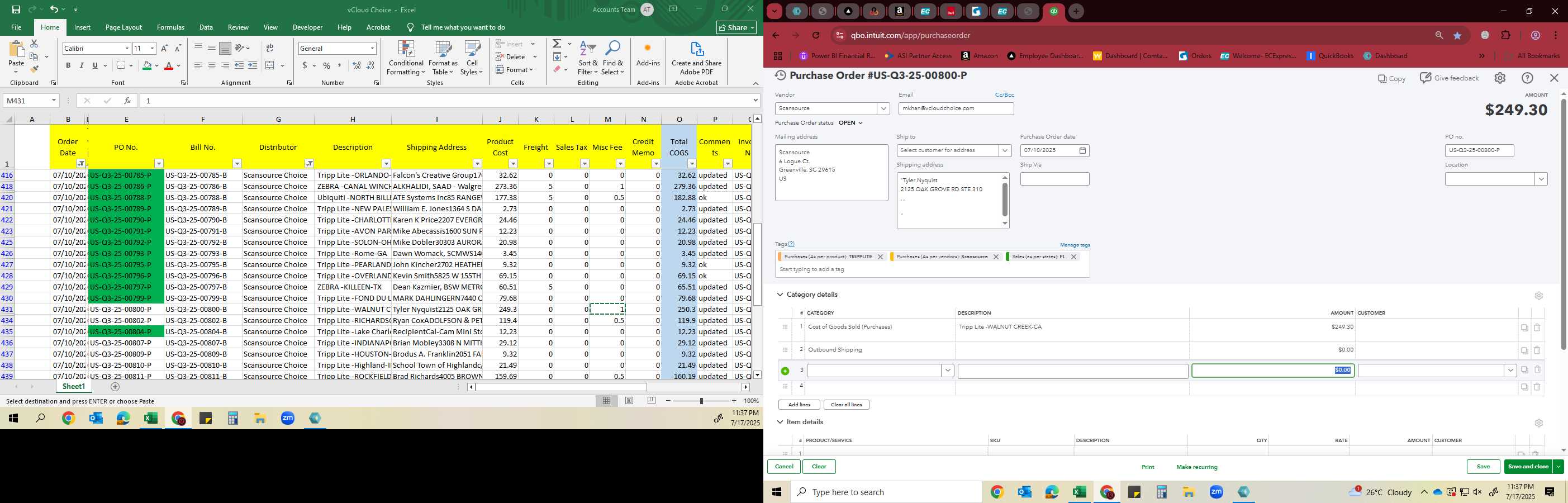Screen dimensions: 1568x503
Task: Click the Cut scissors icon in Excel
Action: pyautogui.click(x=34, y=44)
